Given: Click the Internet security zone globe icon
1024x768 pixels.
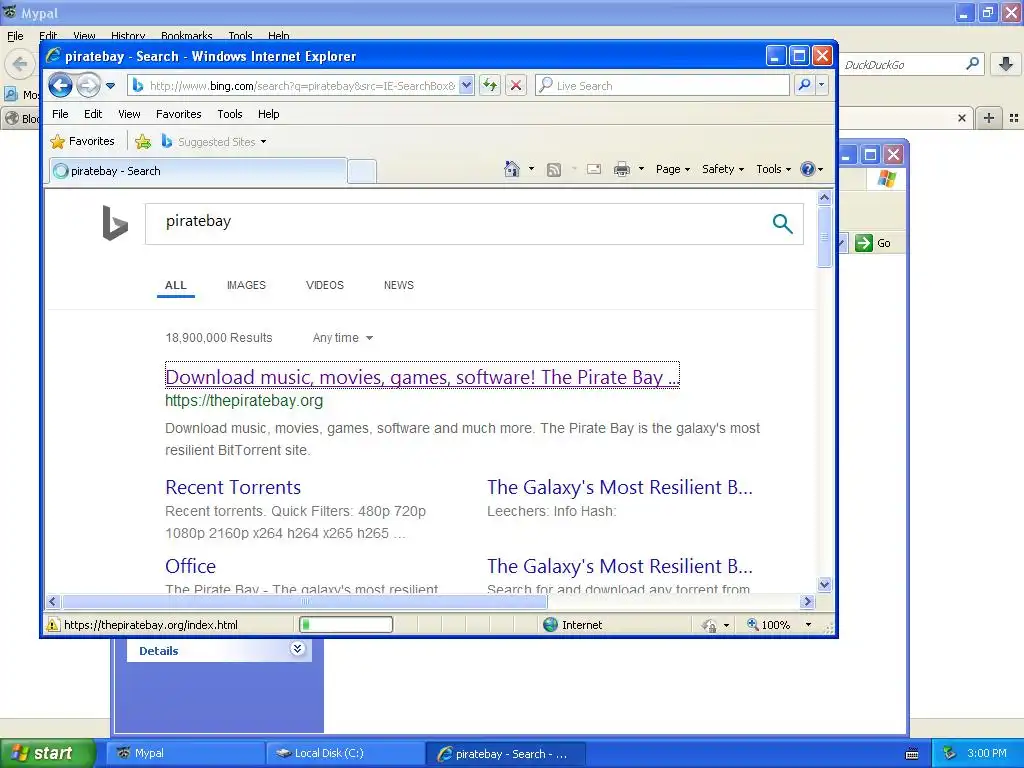Looking at the screenshot, I should [x=551, y=625].
